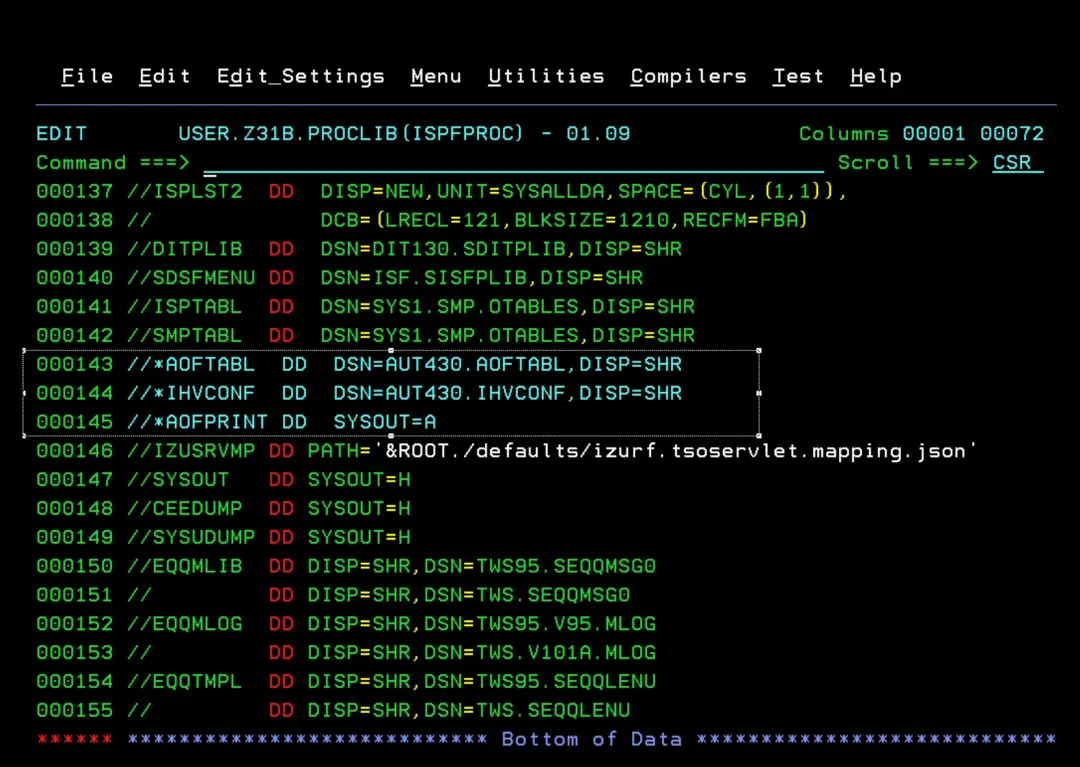Click DISP=SHR,DSN=TWS95.SEQQMSG0 text
The image size is (1080, 767).
point(481,567)
